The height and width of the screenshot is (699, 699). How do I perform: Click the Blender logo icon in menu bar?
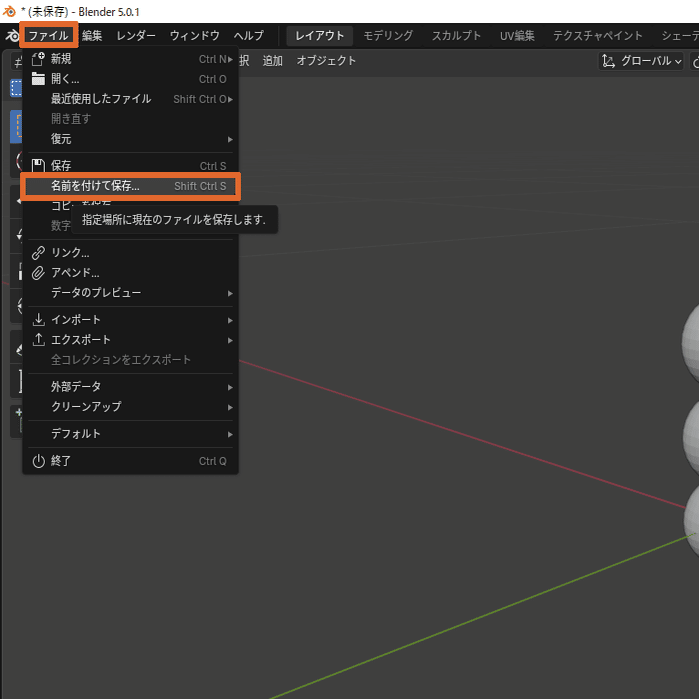coord(12,36)
